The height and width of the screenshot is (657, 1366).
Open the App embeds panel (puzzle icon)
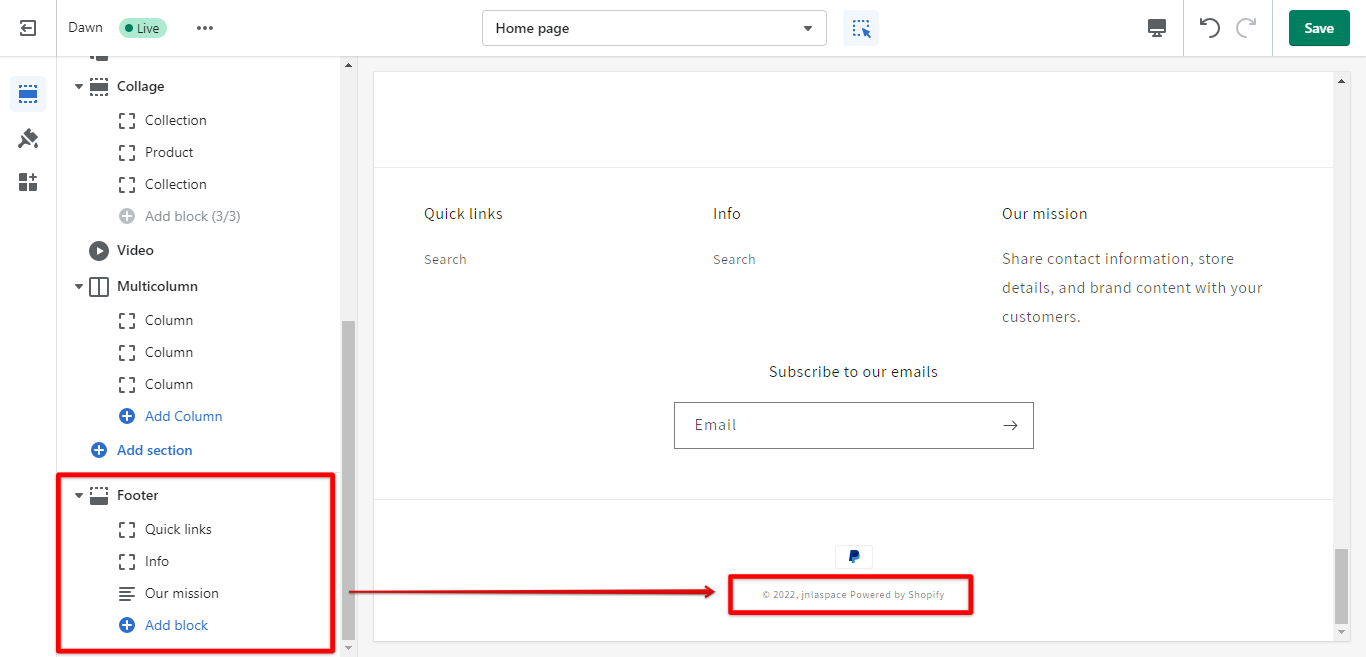pyautogui.click(x=28, y=181)
